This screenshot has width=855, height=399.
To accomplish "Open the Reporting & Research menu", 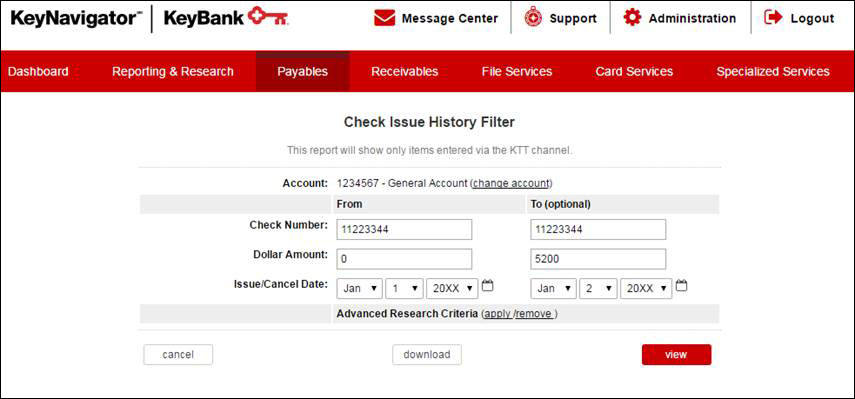I will pos(173,71).
